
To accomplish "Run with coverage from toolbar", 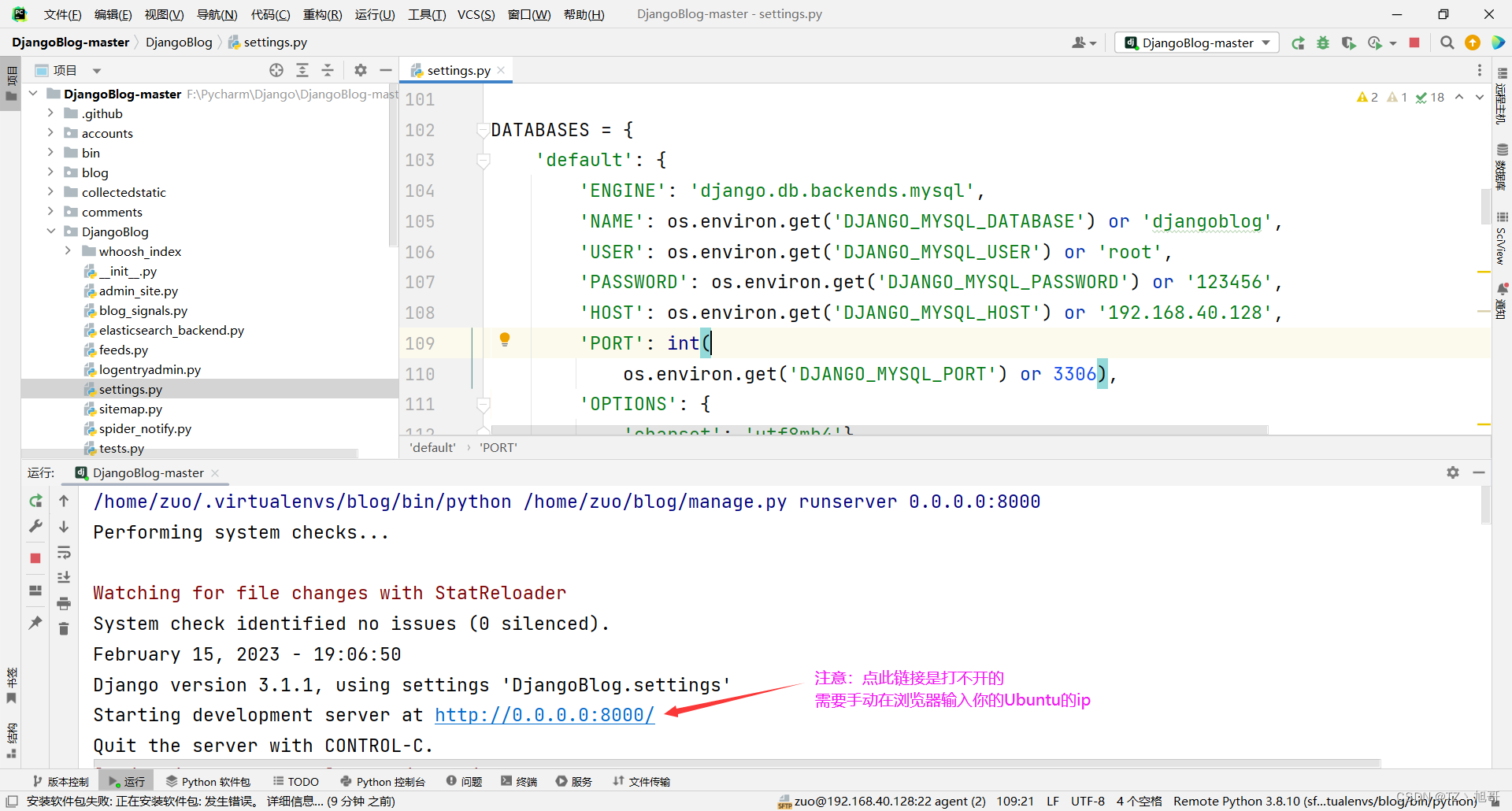I will point(1349,43).
